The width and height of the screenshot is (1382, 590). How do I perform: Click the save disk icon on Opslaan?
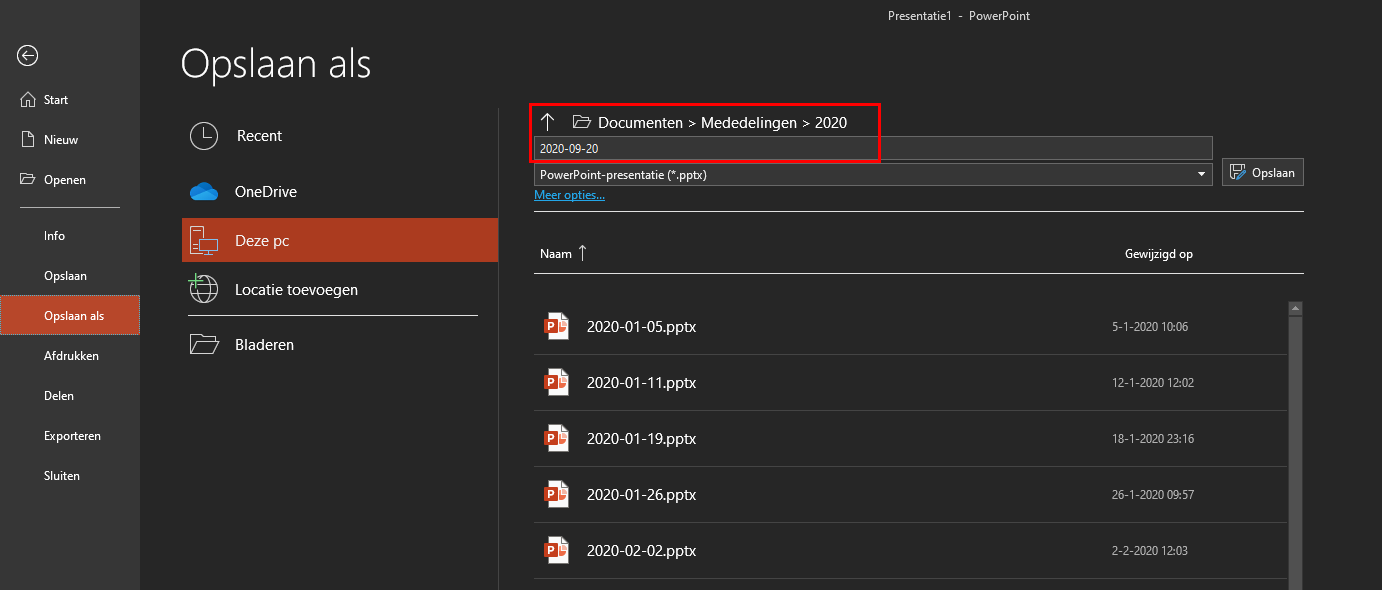(x=1238, y=172)
